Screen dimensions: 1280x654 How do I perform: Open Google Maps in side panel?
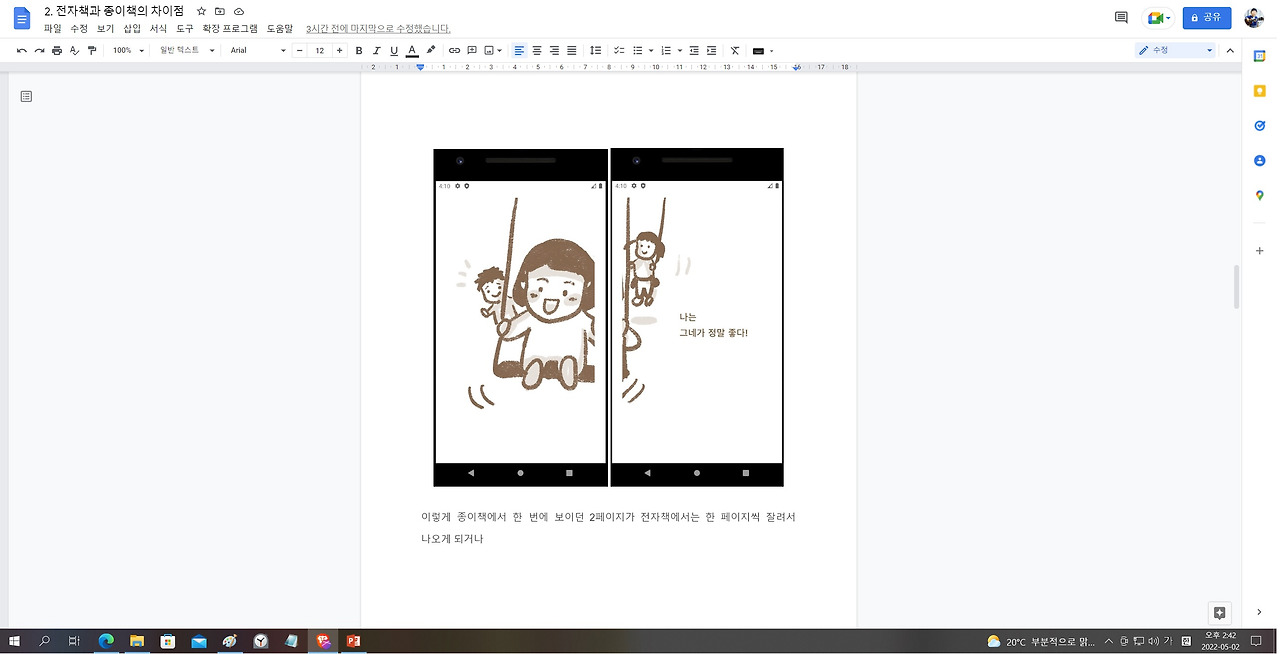coord(1260,196)
